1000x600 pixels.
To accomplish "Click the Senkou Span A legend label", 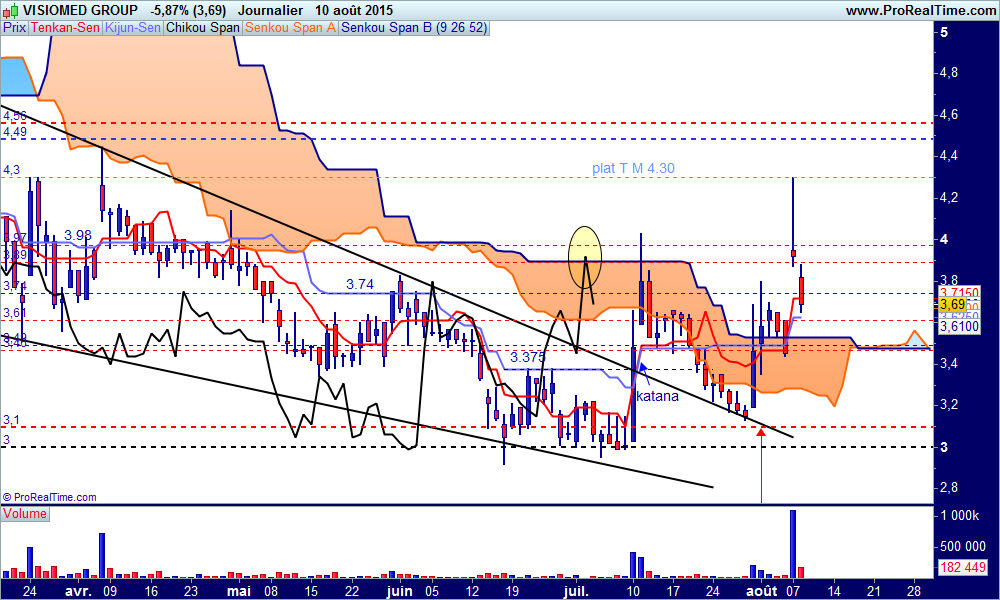I will point(290,27).
